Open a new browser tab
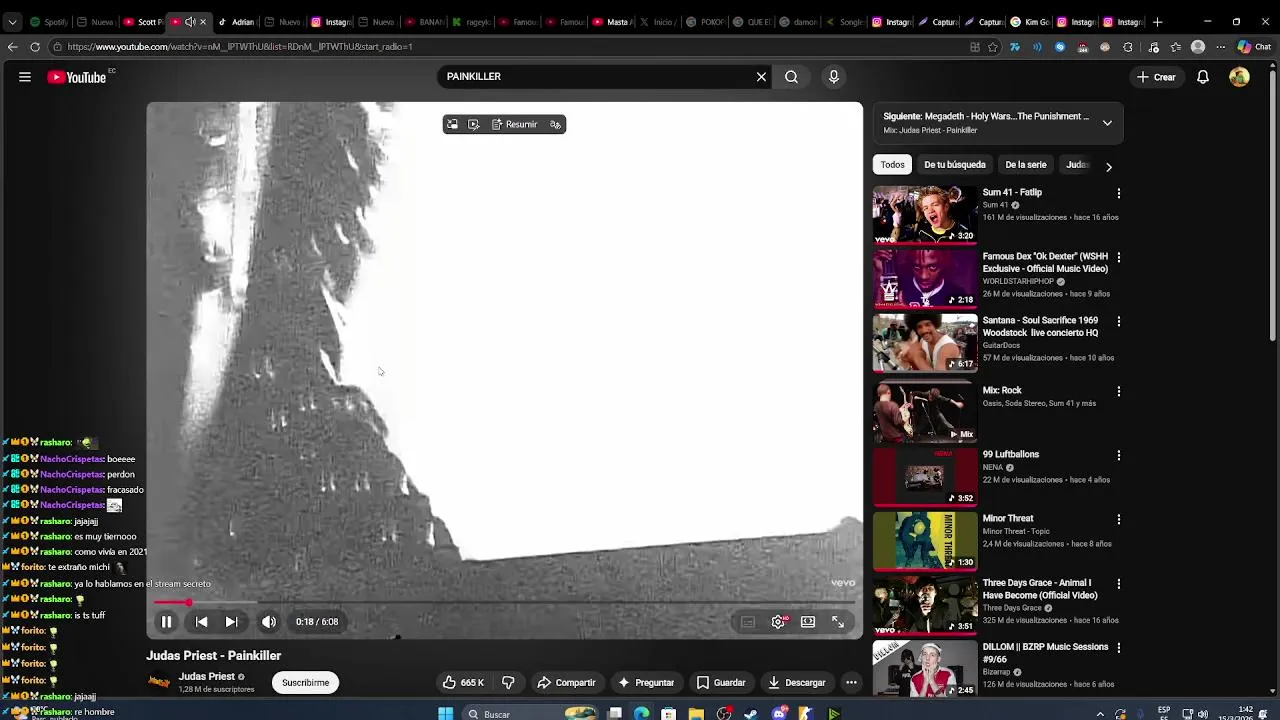 [x=1157, y=22]
